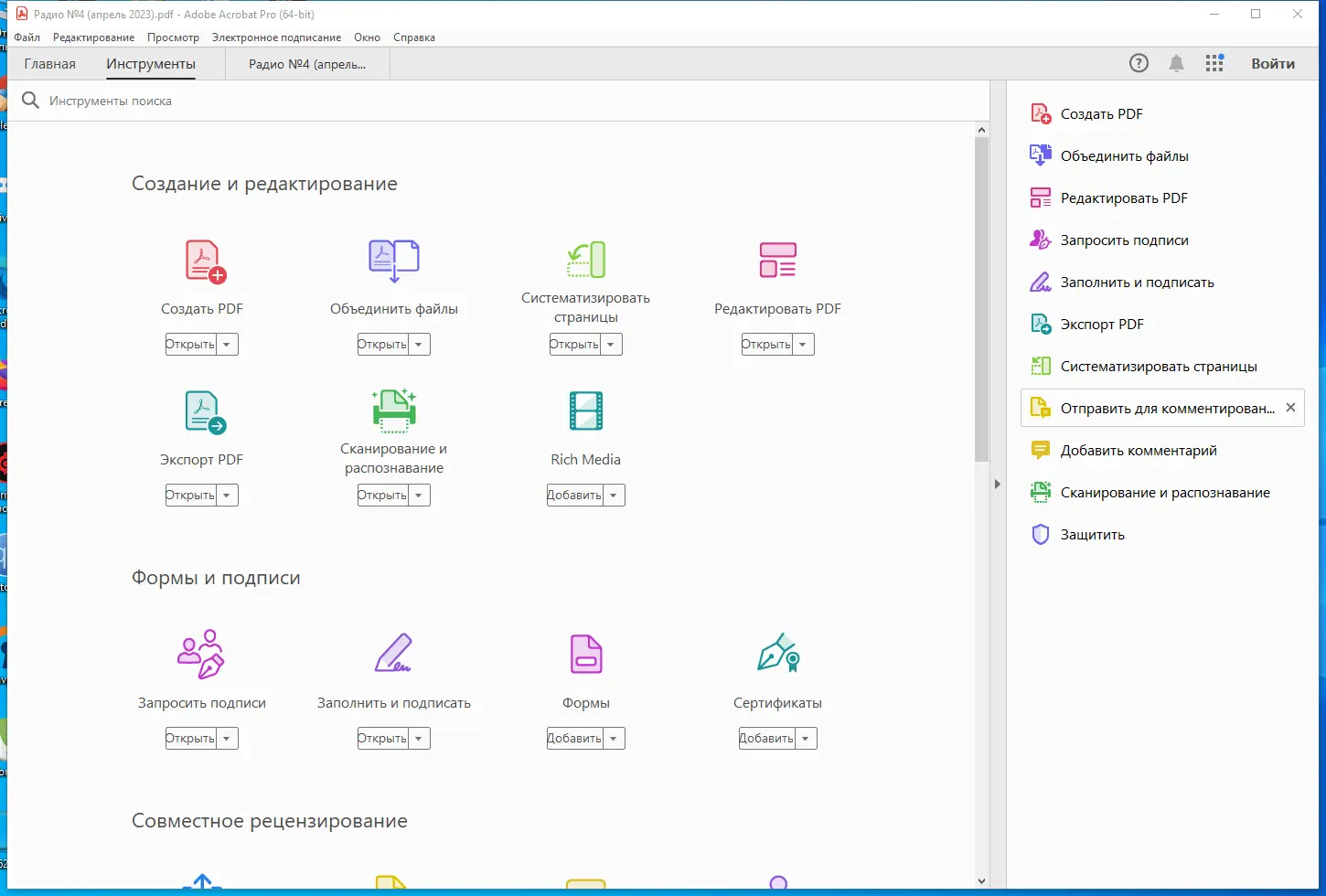Click the Сертификаты pen icon
This screenshot has width=1326, height=896.
776,654
